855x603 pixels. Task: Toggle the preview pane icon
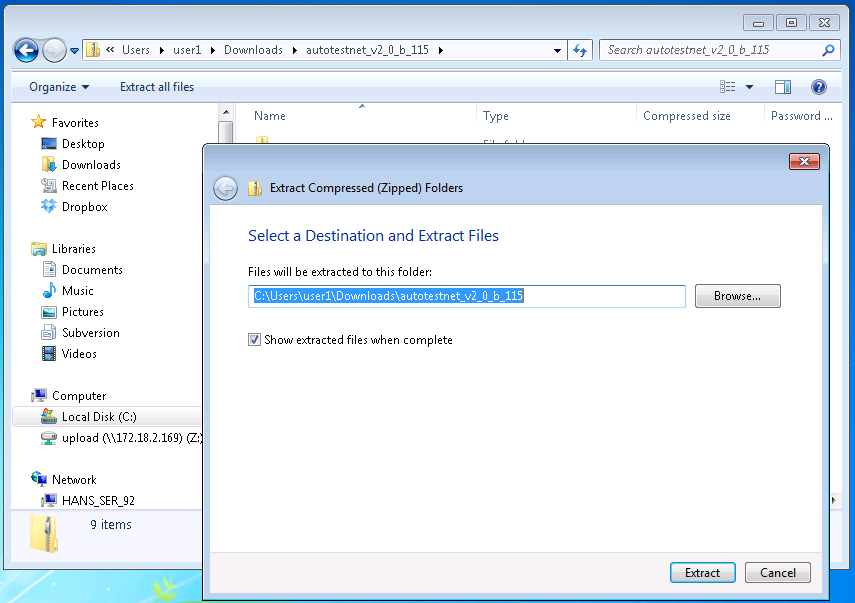[783, 87]
